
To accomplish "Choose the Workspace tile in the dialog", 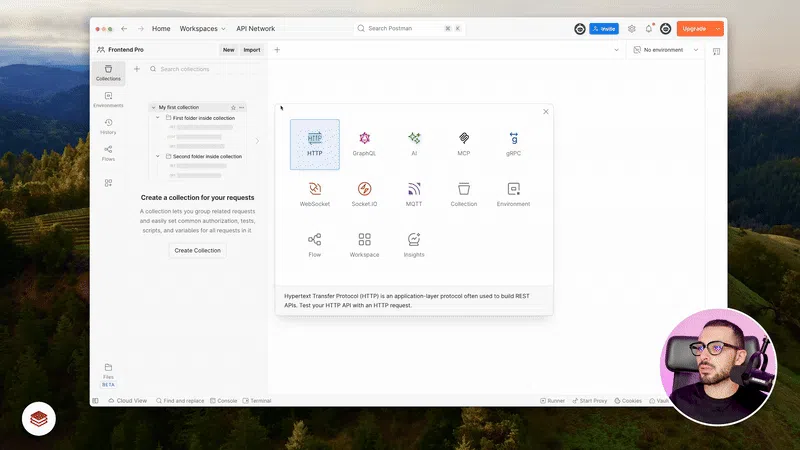I will pyautogui.click(x=364, y=245).
